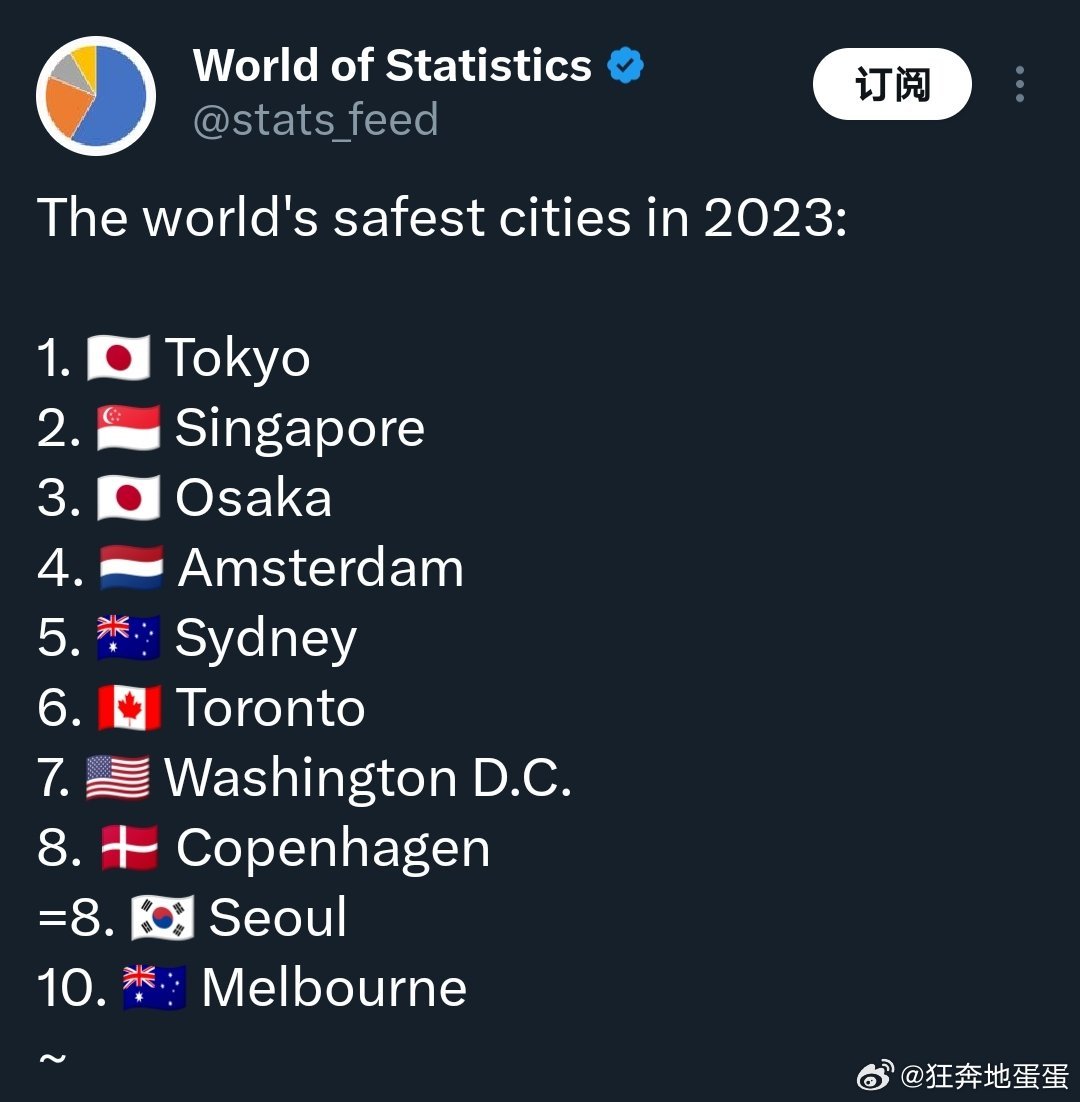1080x1102 pixels.
Task: Click the blue verified badge icon
Action: 626,67
